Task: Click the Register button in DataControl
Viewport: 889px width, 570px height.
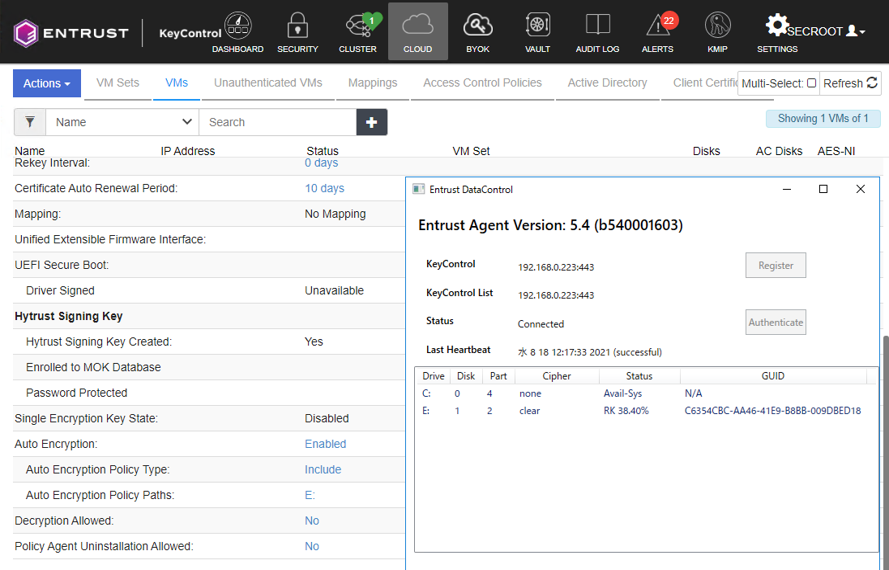Action: [x=776, y=265]
